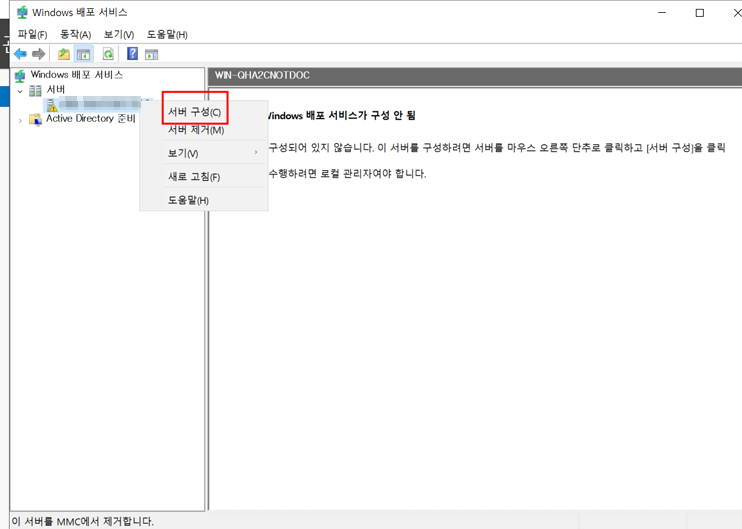Open the blue Help question mark icon

(x=132, y=53)
